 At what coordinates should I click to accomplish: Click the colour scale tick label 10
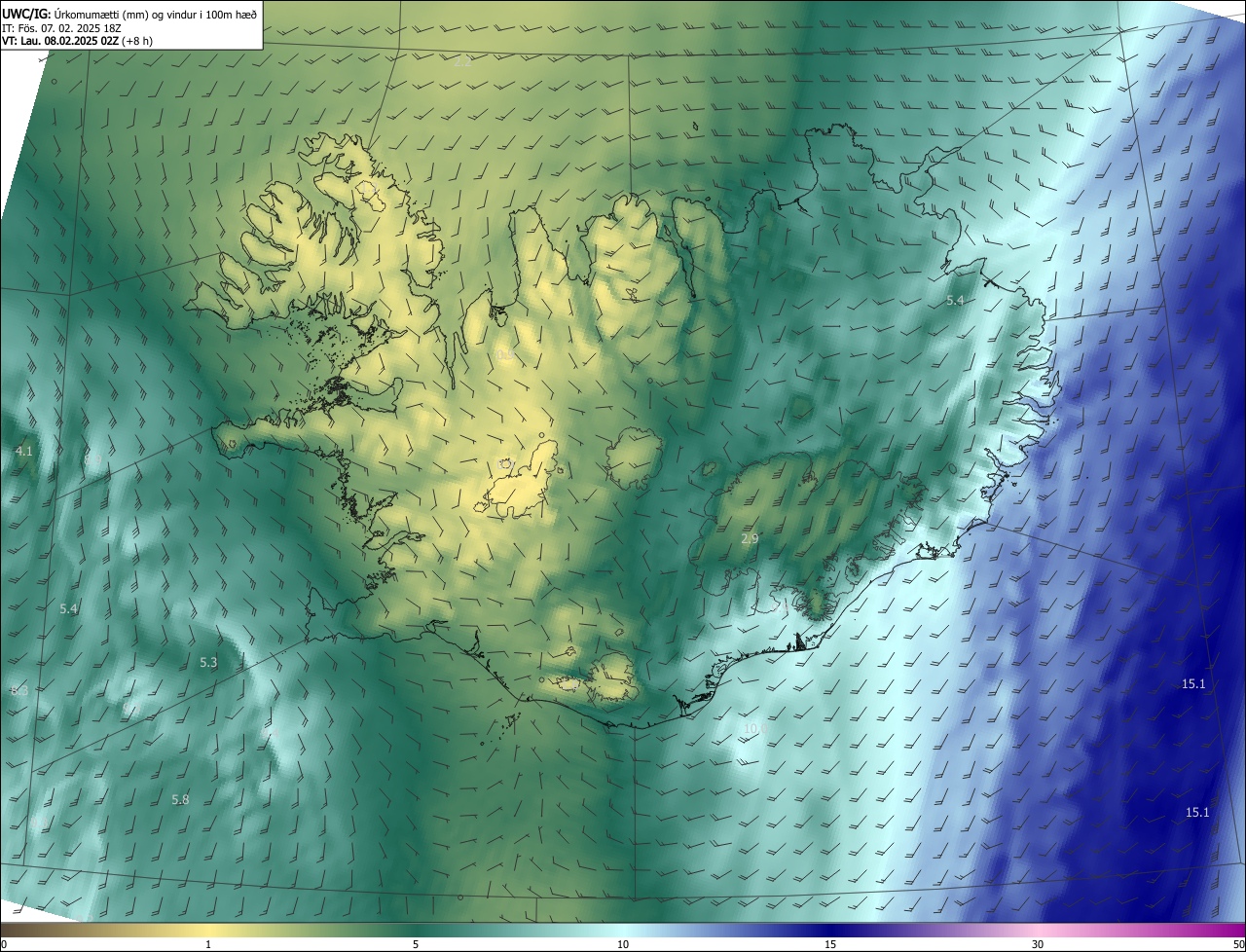click(x=623, y=944)
